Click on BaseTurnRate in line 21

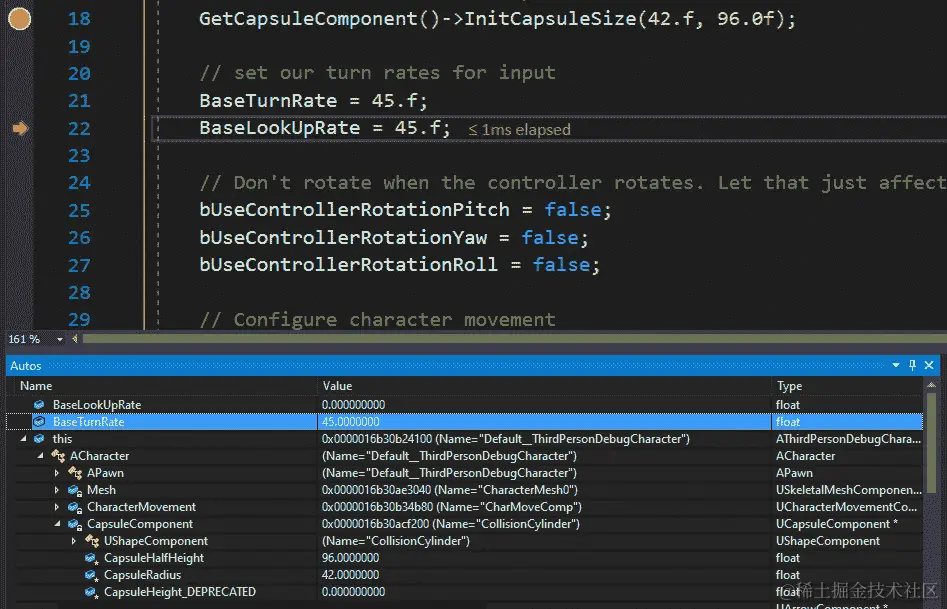point(268,100)
